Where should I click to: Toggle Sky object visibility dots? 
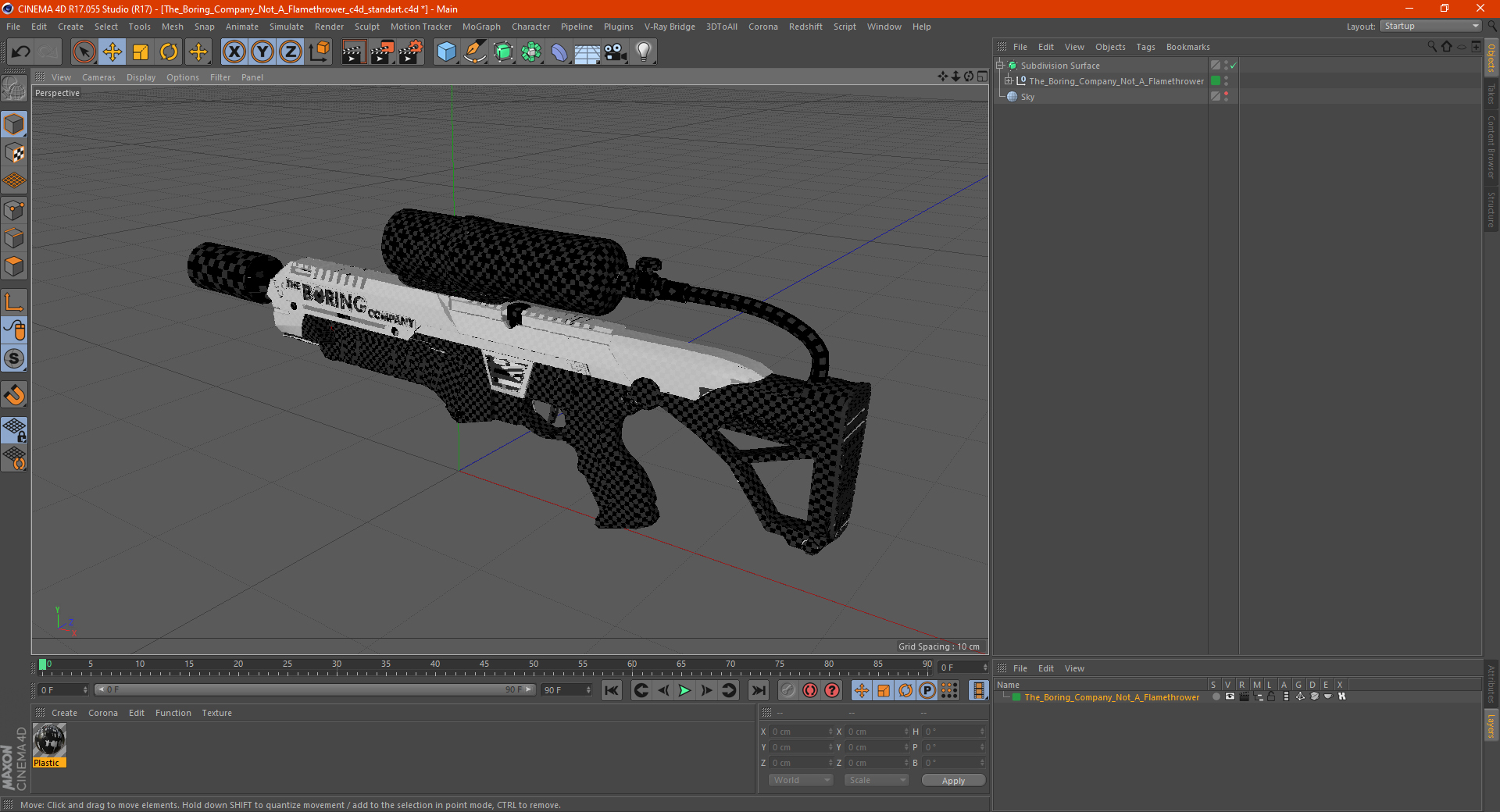(x=1226, y=97)
